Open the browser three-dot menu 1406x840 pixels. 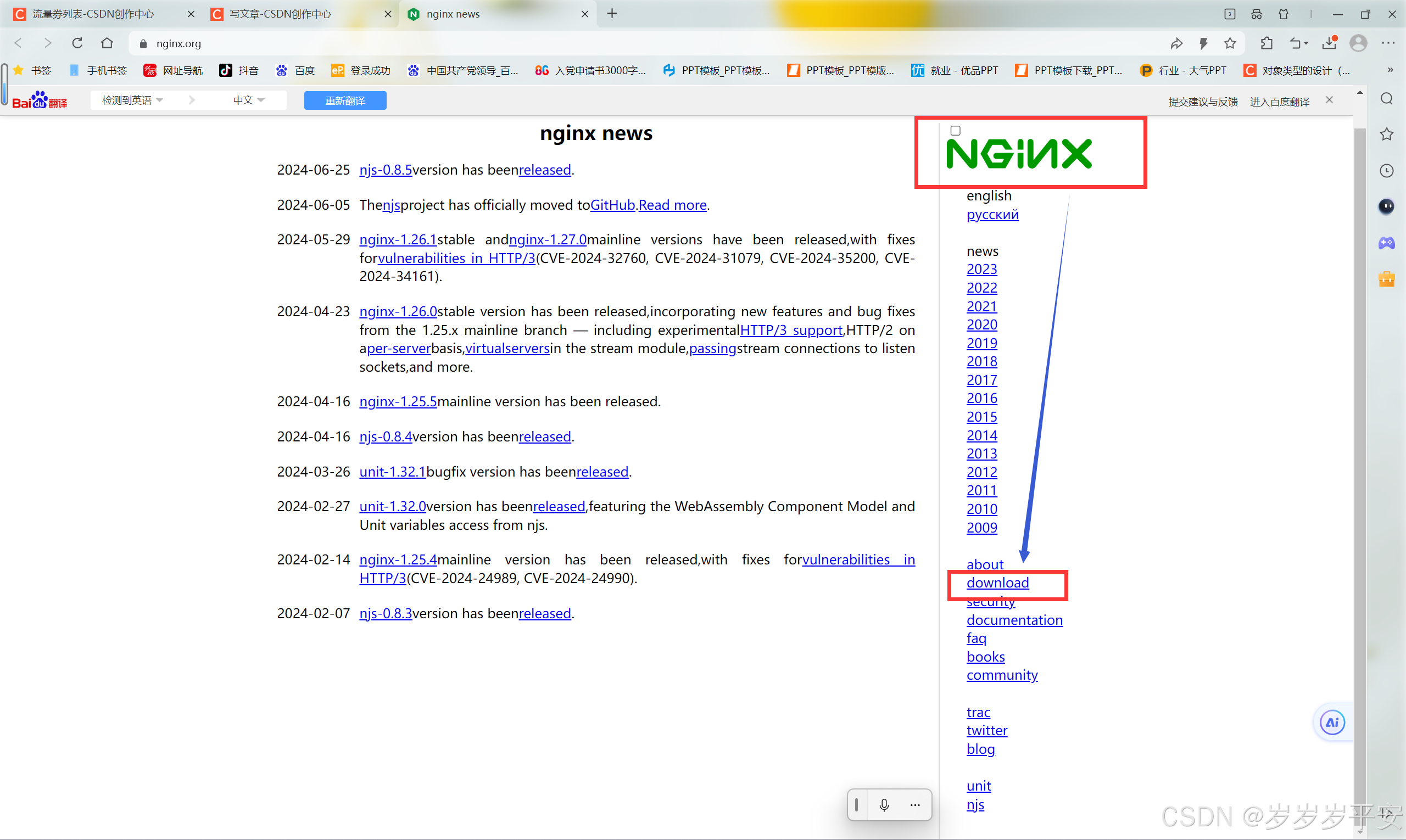pyautogui.click(x=1388, y=43)
